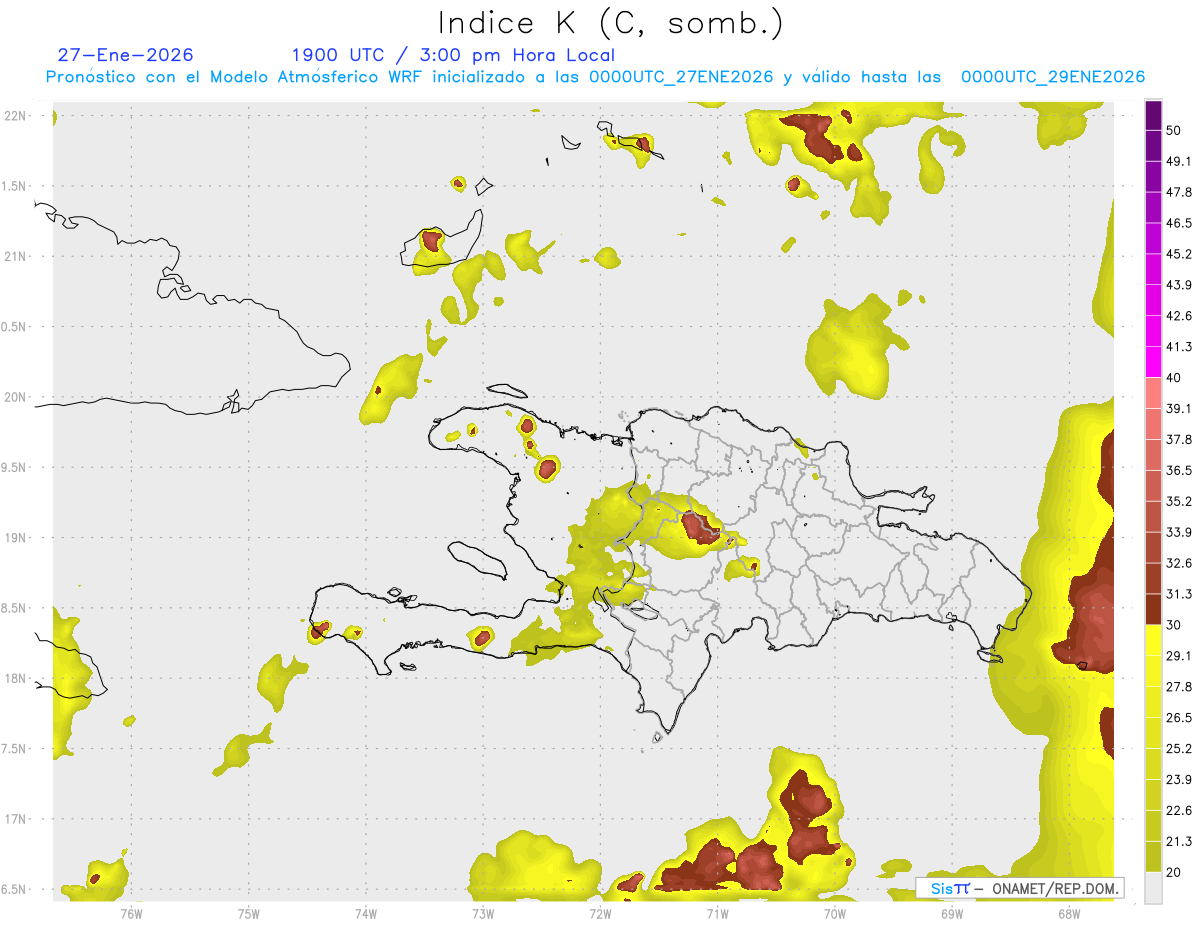Pick the colorbar value '40'
This screenshot has width=1200, height=927.
[x=1175, y=378]
